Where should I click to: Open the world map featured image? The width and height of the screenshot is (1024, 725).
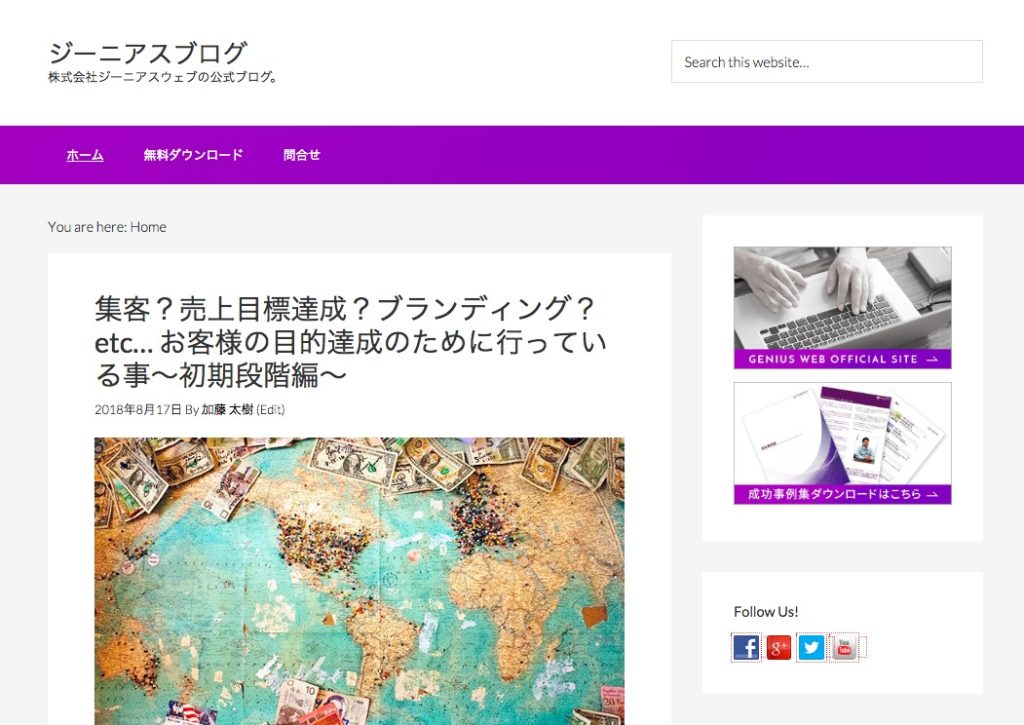coord(359,581)
